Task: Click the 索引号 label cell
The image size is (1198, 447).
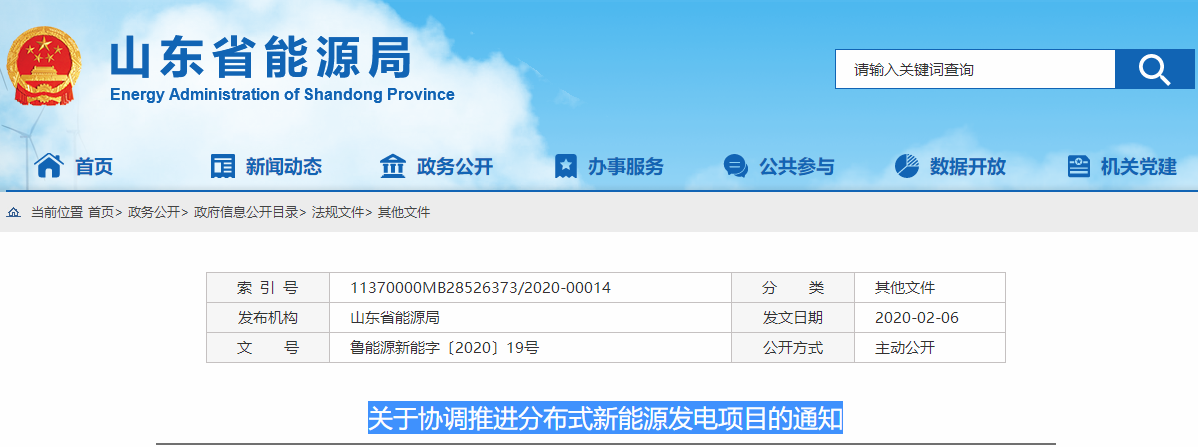Action: (267, 288)
